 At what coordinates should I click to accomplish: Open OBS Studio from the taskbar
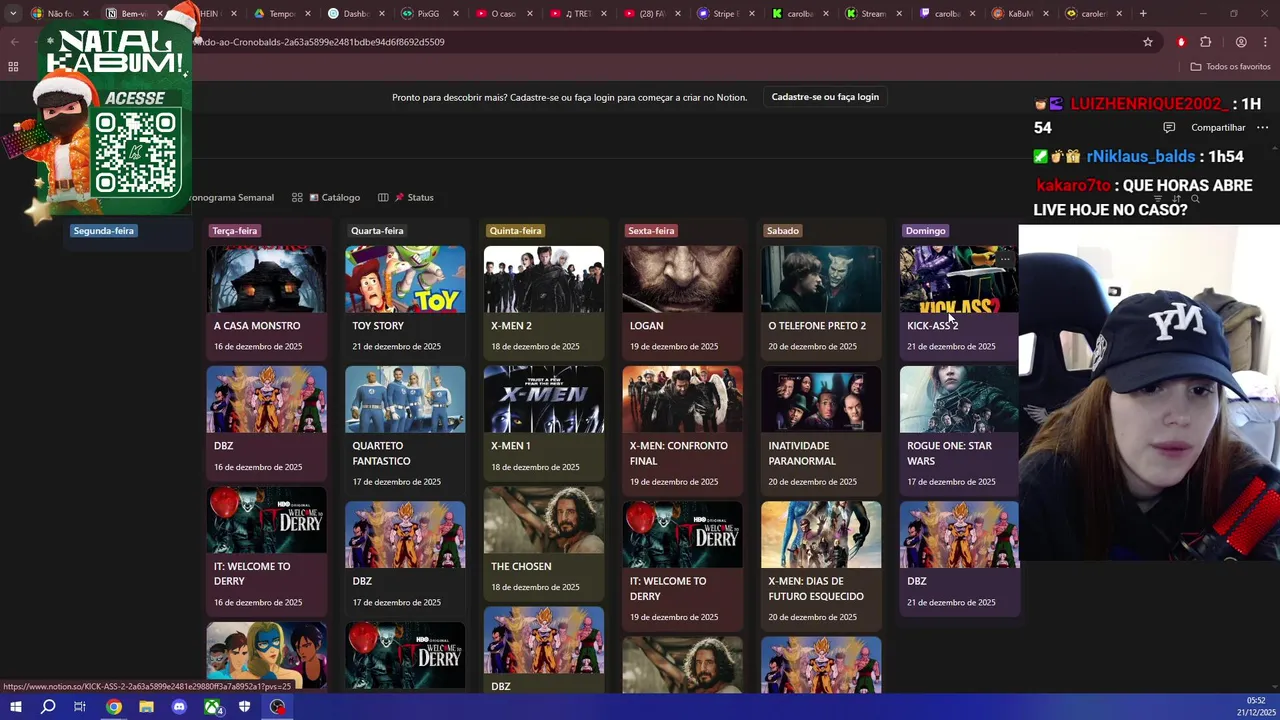(278, 707)
